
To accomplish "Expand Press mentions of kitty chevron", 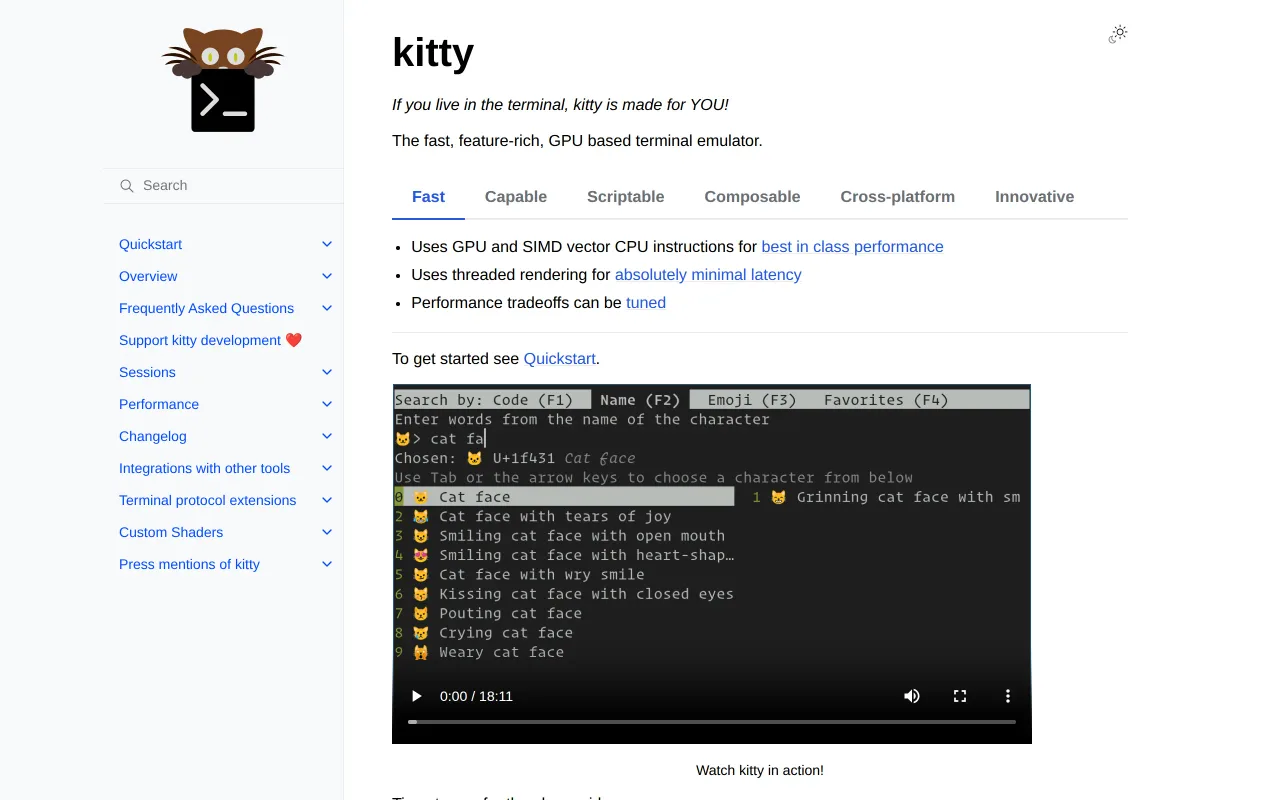I will pos(327,564).
